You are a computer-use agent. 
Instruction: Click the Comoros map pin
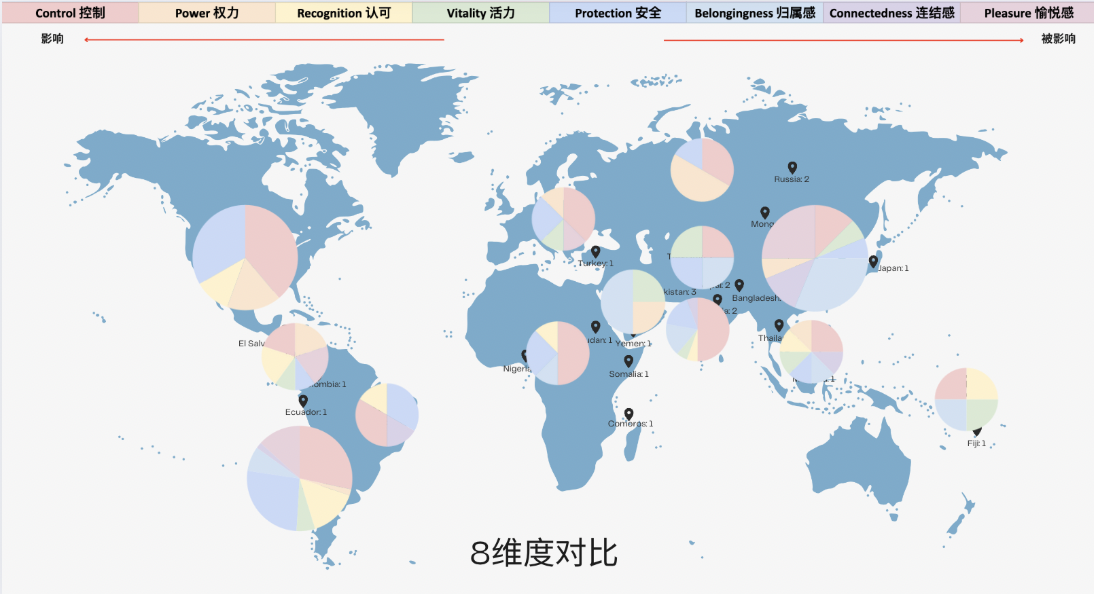(628, 414)
